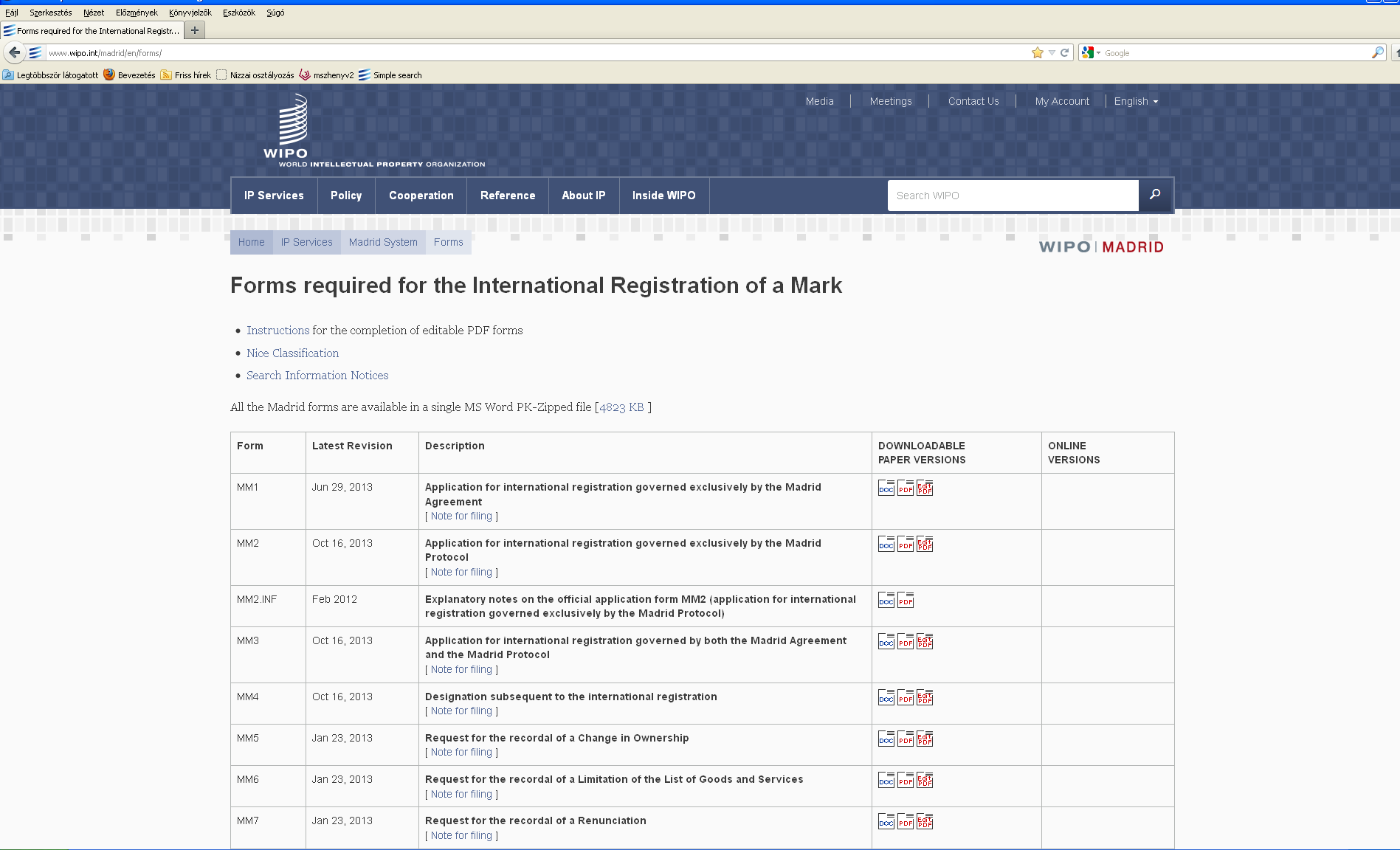Viewport: 1400px width, 850px height.
Task: Download MM3 form as DOC
Action: pos(886,641)
